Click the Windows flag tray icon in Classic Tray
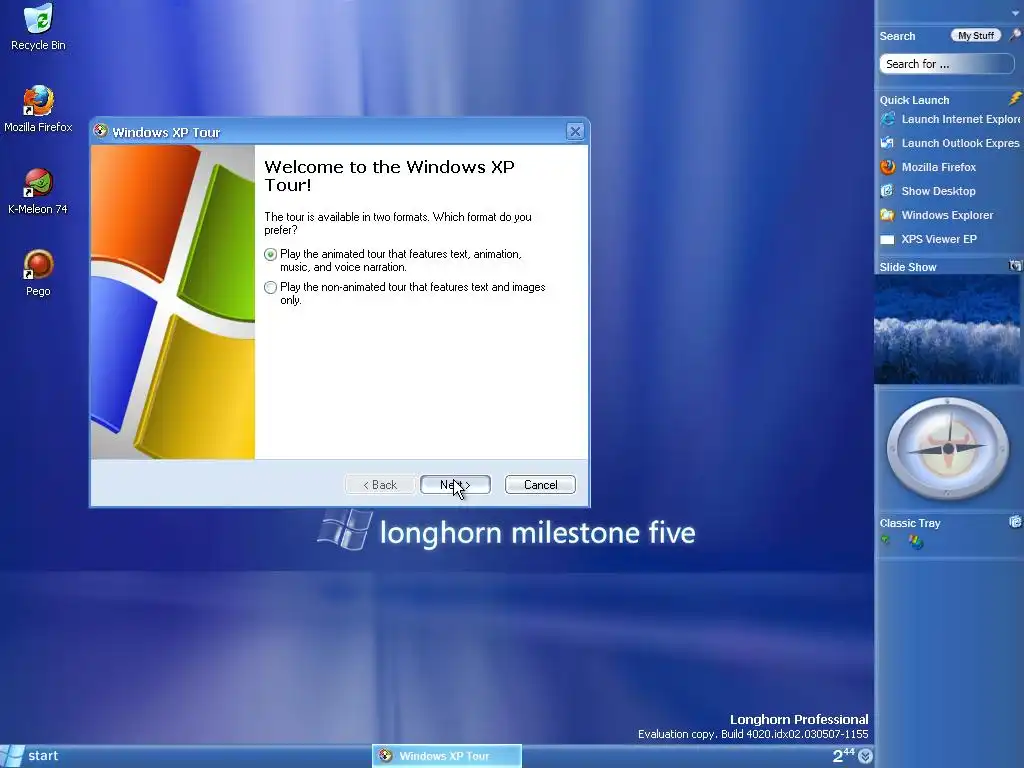 point(916,541)
